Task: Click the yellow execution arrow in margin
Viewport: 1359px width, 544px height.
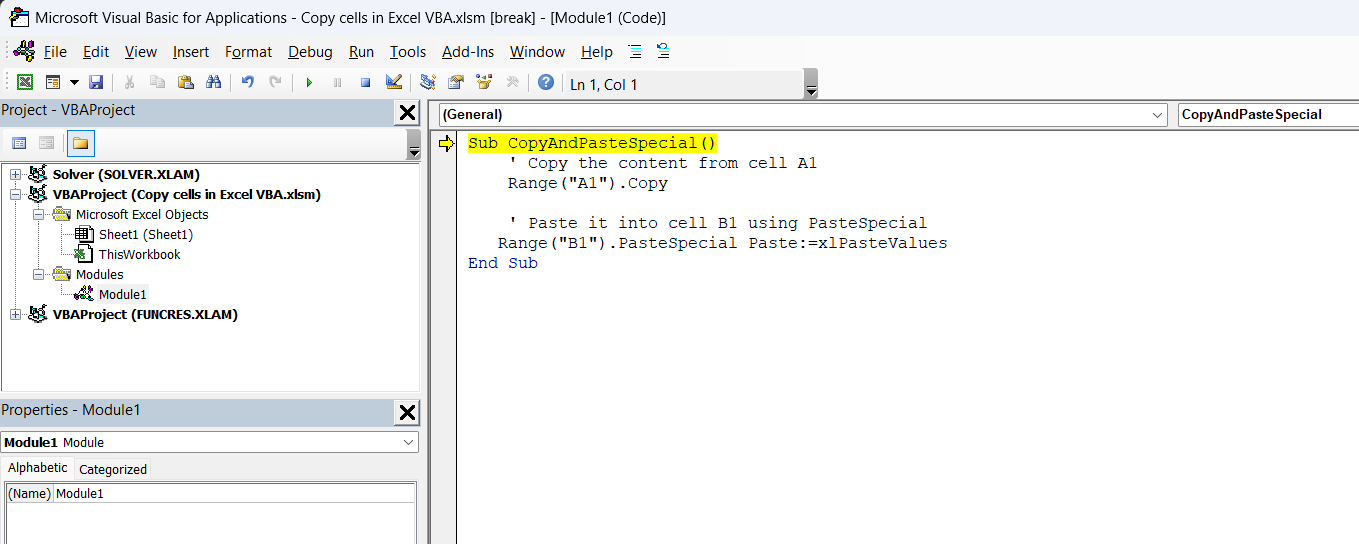Action: (446, 144)
